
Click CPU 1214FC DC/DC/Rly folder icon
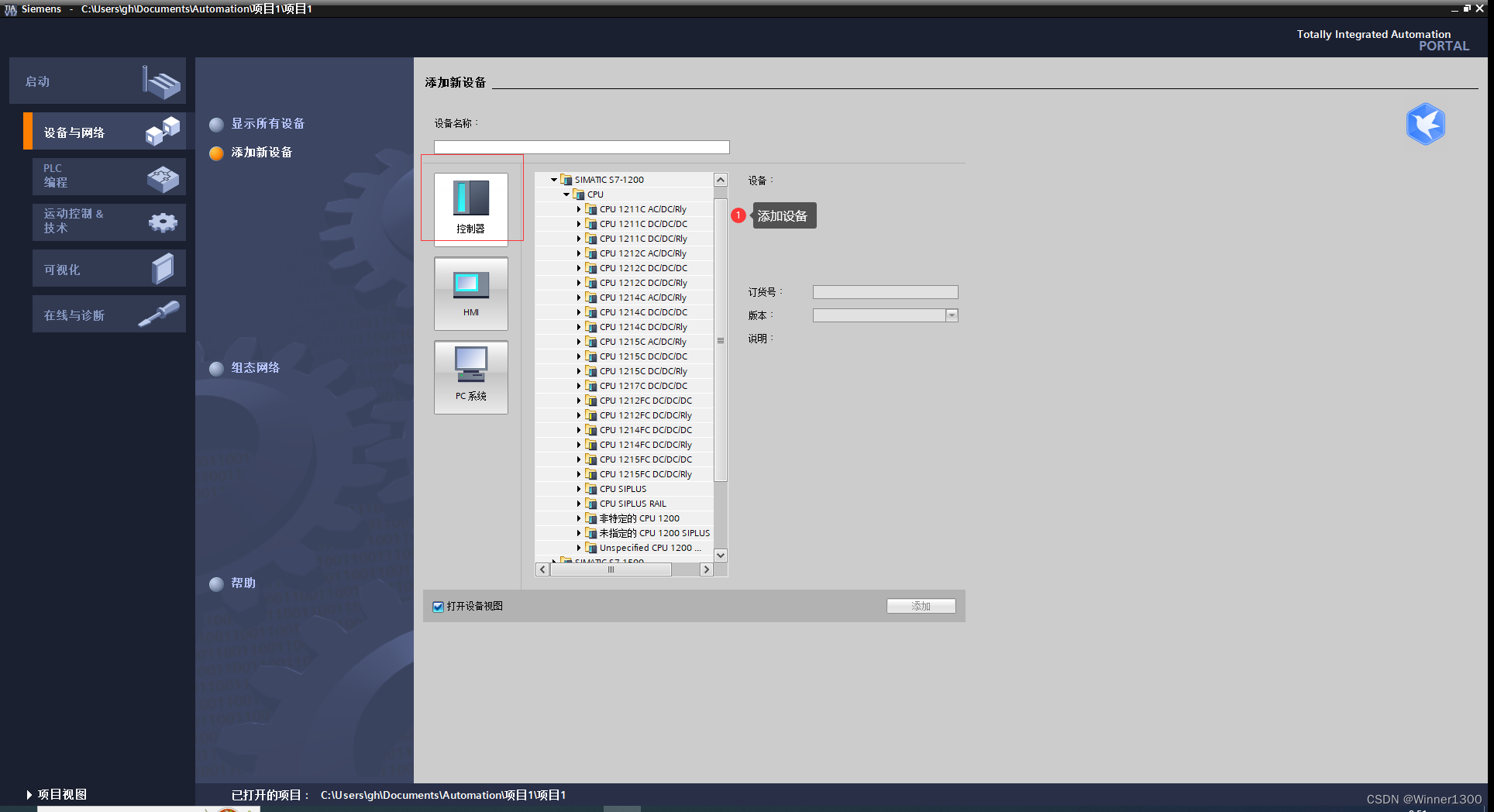(591, 445)
